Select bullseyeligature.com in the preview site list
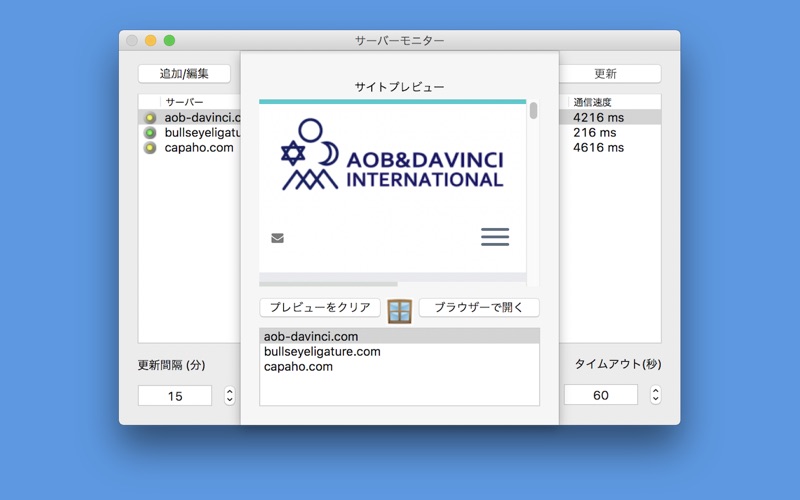This screenshot has width=800, height=500. tap(399, 352)
